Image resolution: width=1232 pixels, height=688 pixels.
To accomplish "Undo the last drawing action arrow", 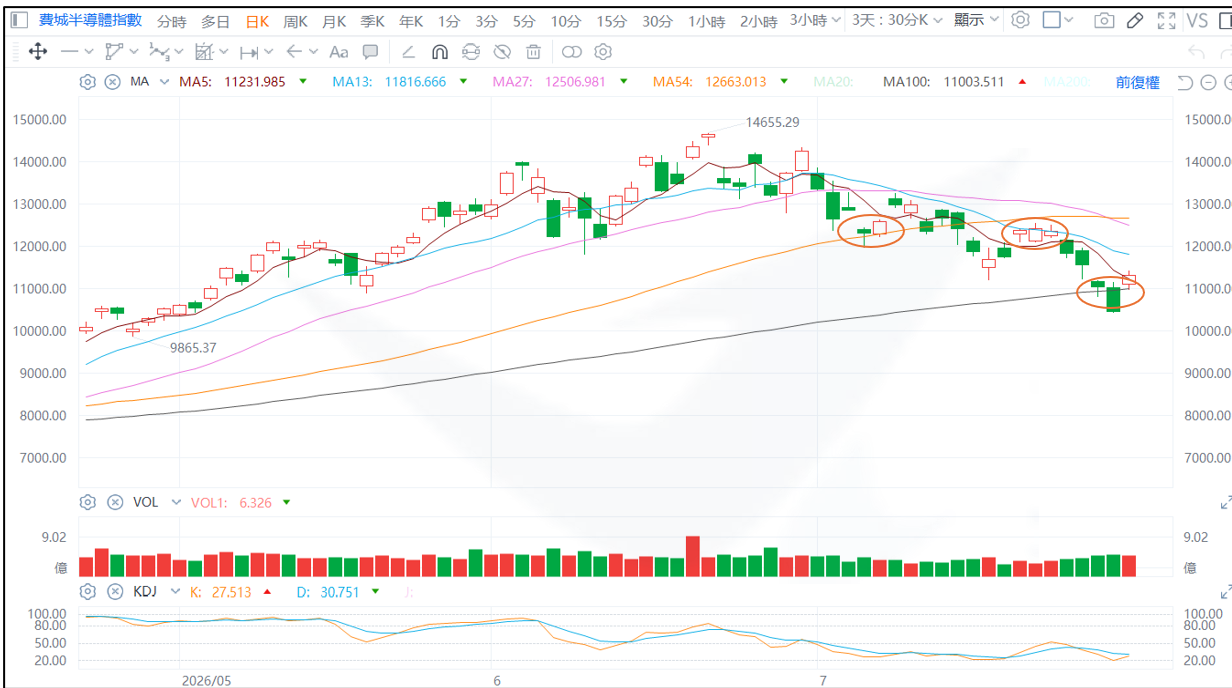I will point(1197,52).
